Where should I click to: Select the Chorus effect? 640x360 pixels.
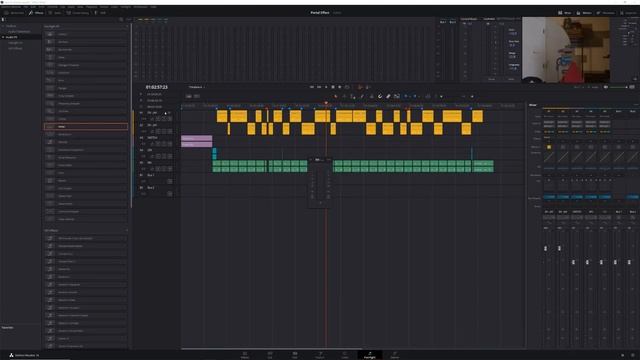[86, 34]
